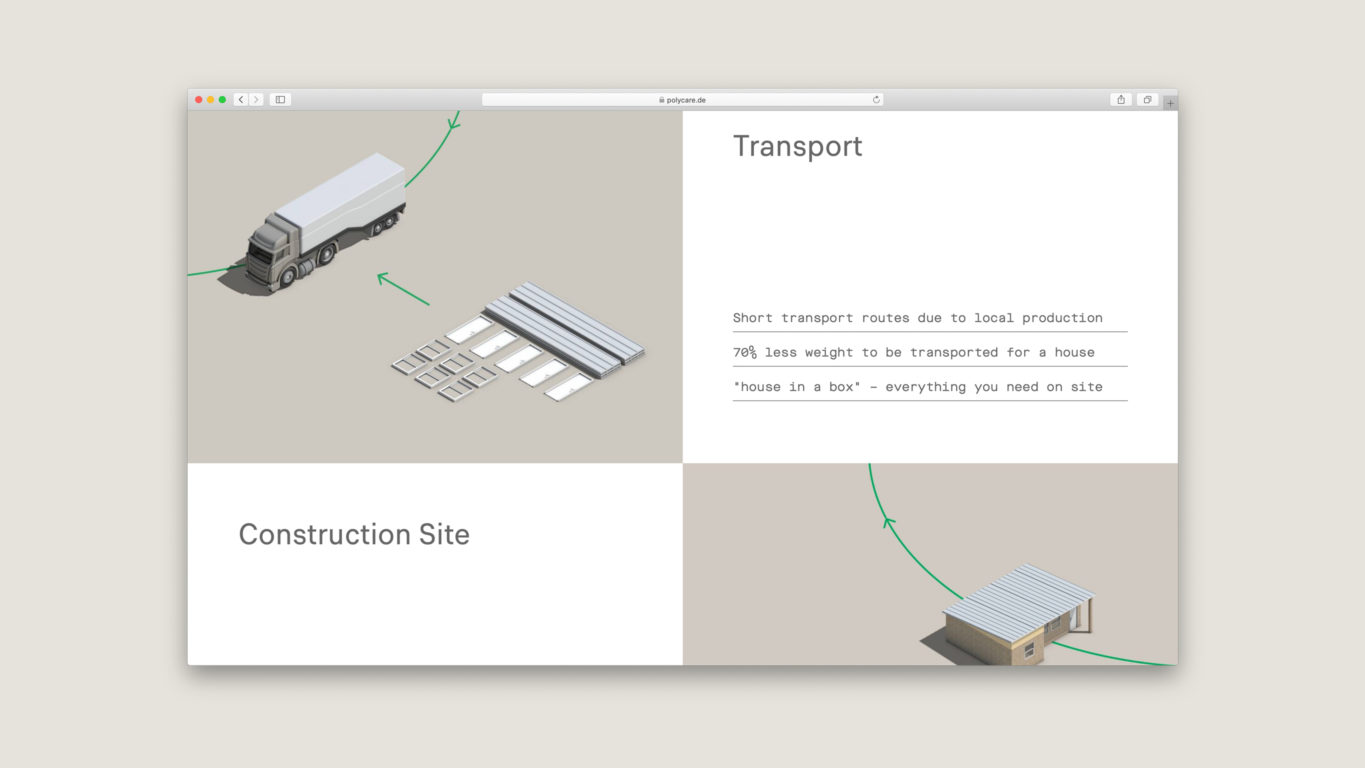Viewport: 1365px width, 768px height.
Task: Select the 'house in a box' line
Action: [918, 387]
